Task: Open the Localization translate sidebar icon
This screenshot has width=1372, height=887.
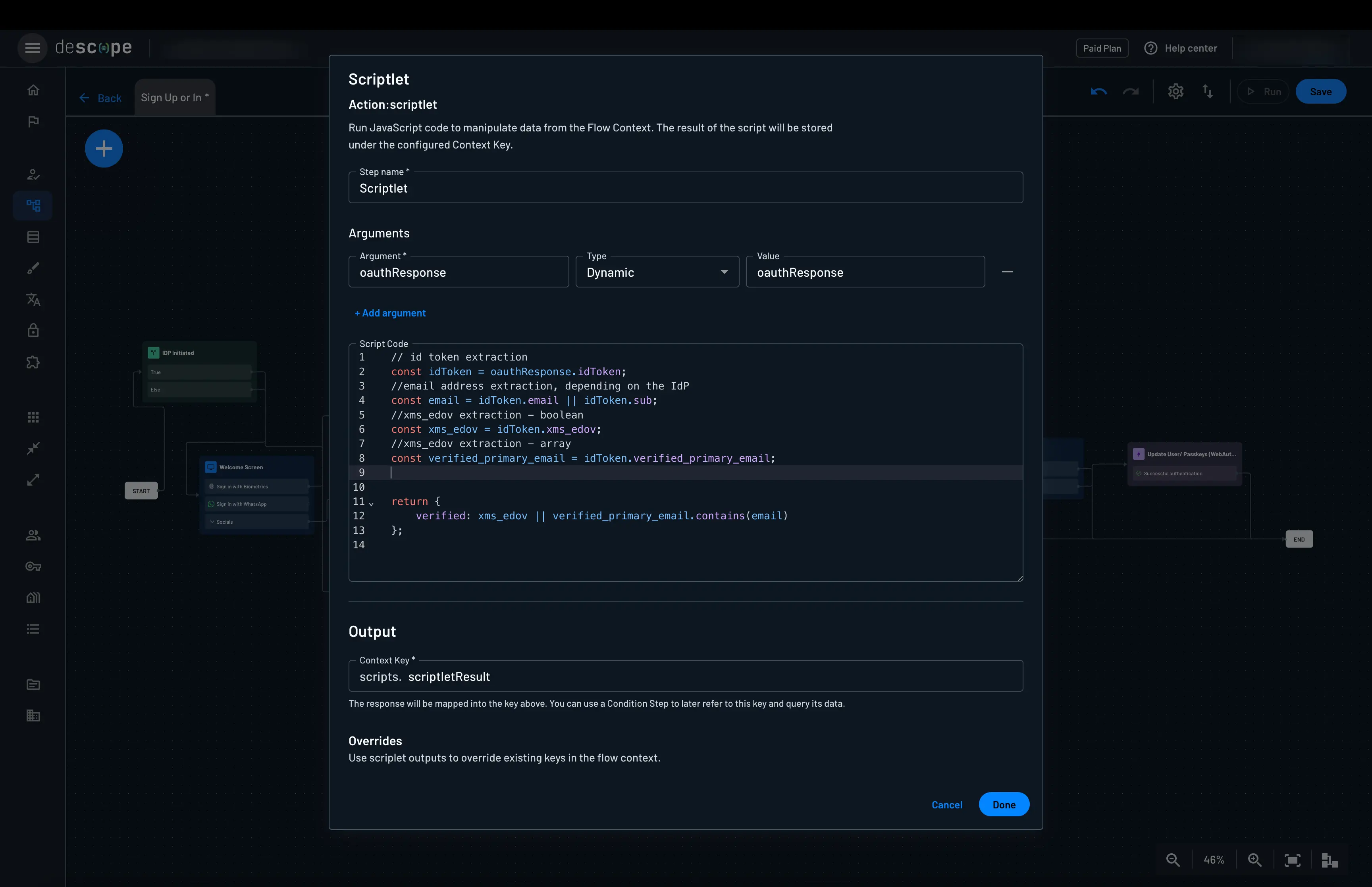Action: (33, 299)
